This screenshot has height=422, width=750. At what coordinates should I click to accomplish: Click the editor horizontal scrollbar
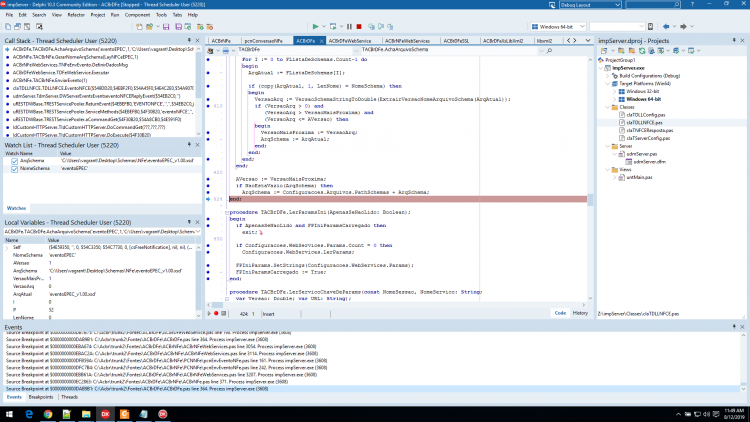click(x=396, y=305)
